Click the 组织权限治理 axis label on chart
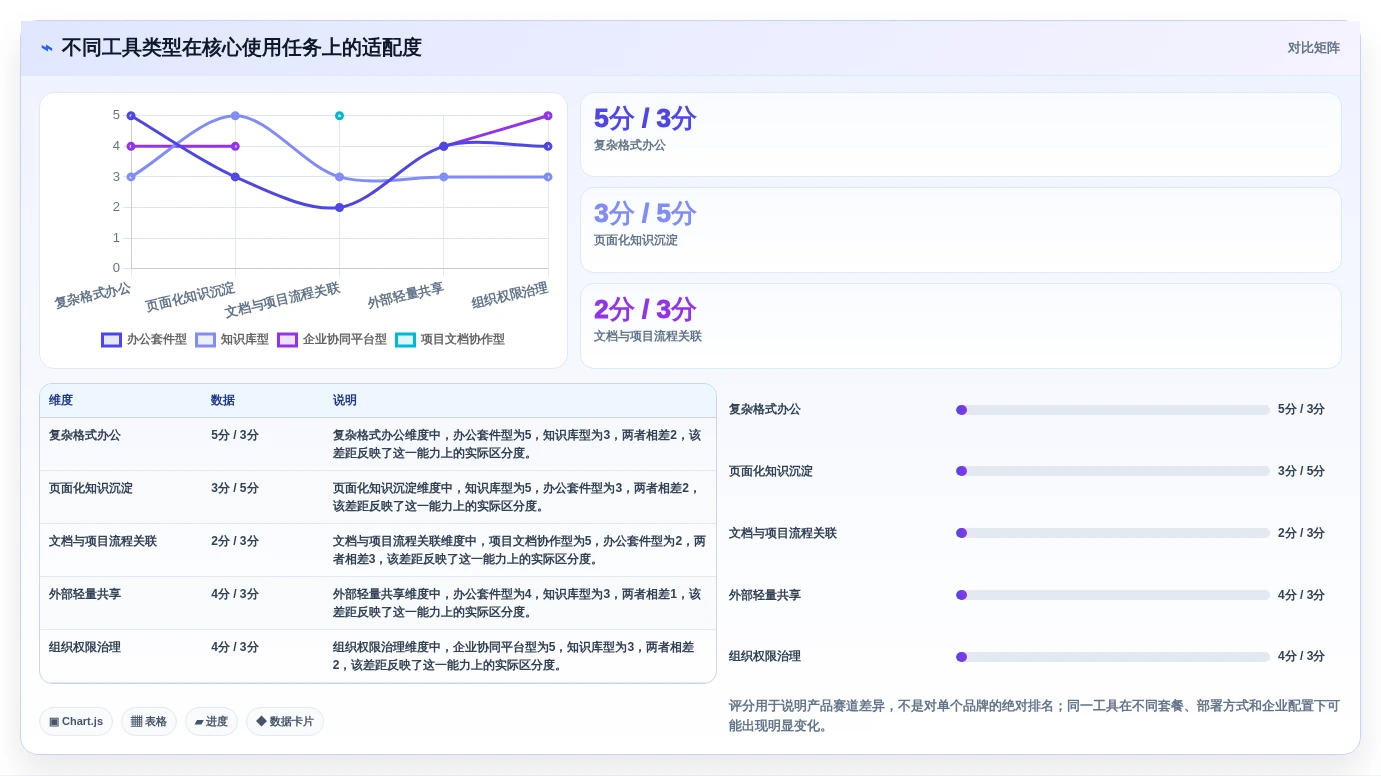This screenshot has height=776, width=1381. 510,295
